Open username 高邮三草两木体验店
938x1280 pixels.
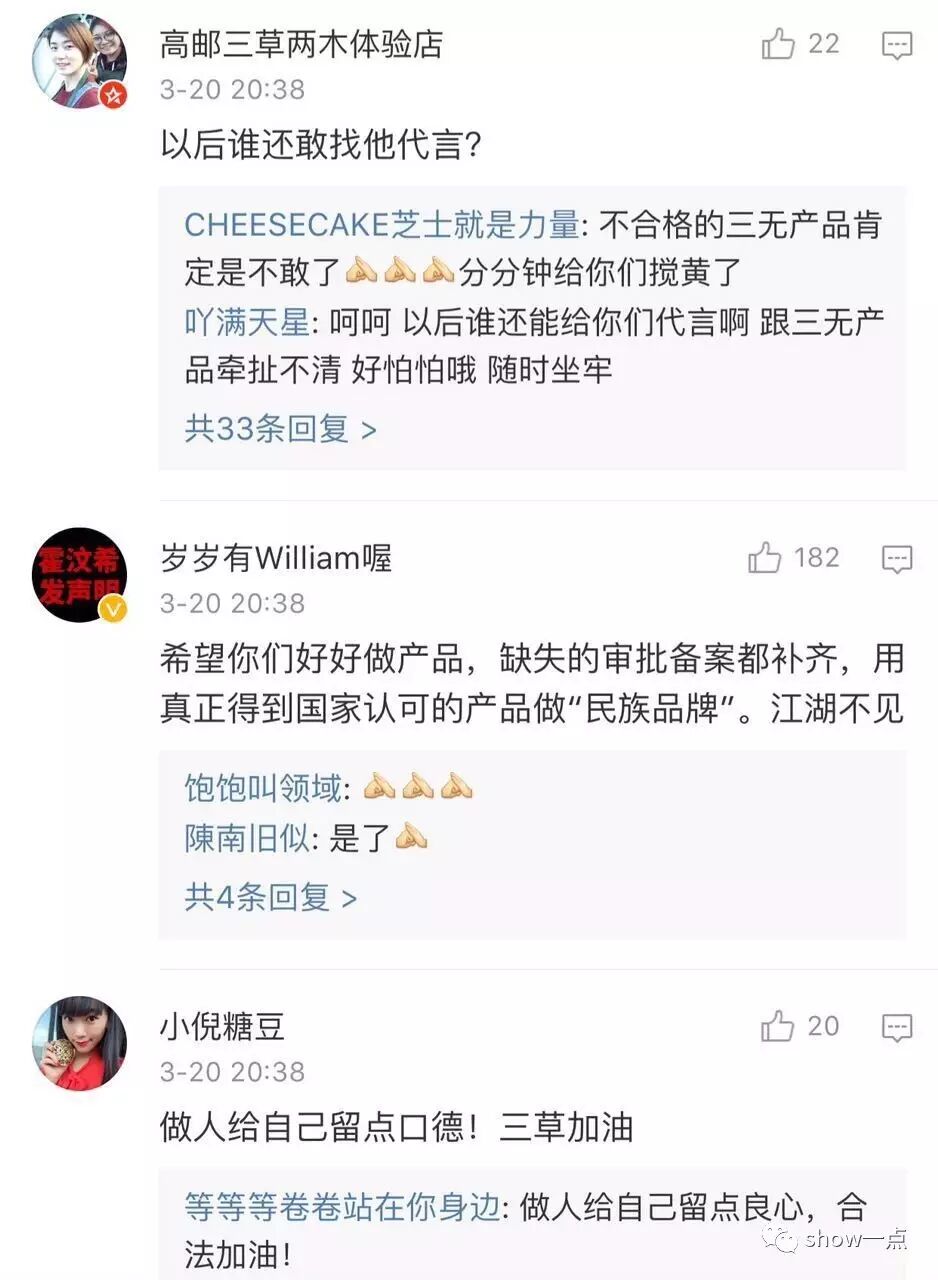301,45
